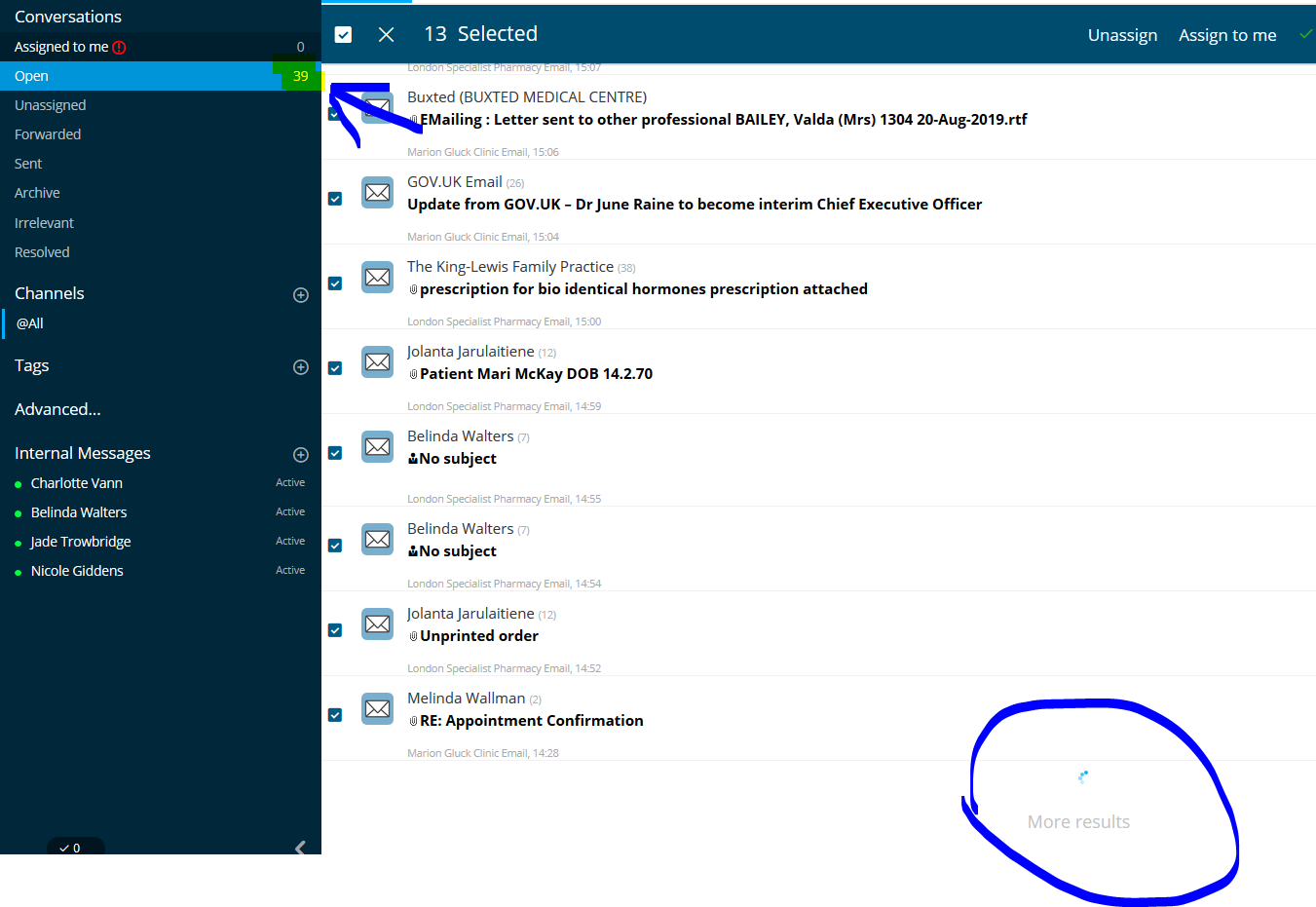1316x907 pixels.
Task: Click the Unassign button
Action: pyautogui.click(x=1122, y=35)
